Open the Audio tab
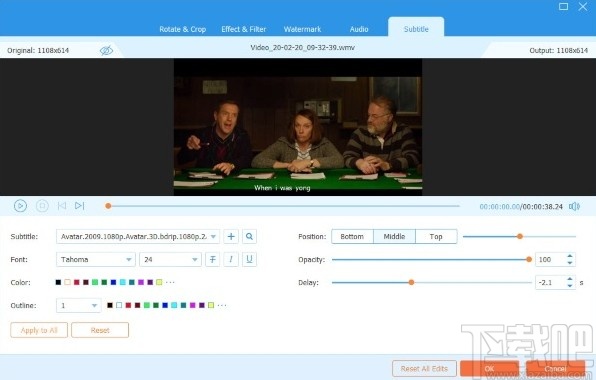The width and height of the screenshot is (596, 380). click(x=359, y=29)
